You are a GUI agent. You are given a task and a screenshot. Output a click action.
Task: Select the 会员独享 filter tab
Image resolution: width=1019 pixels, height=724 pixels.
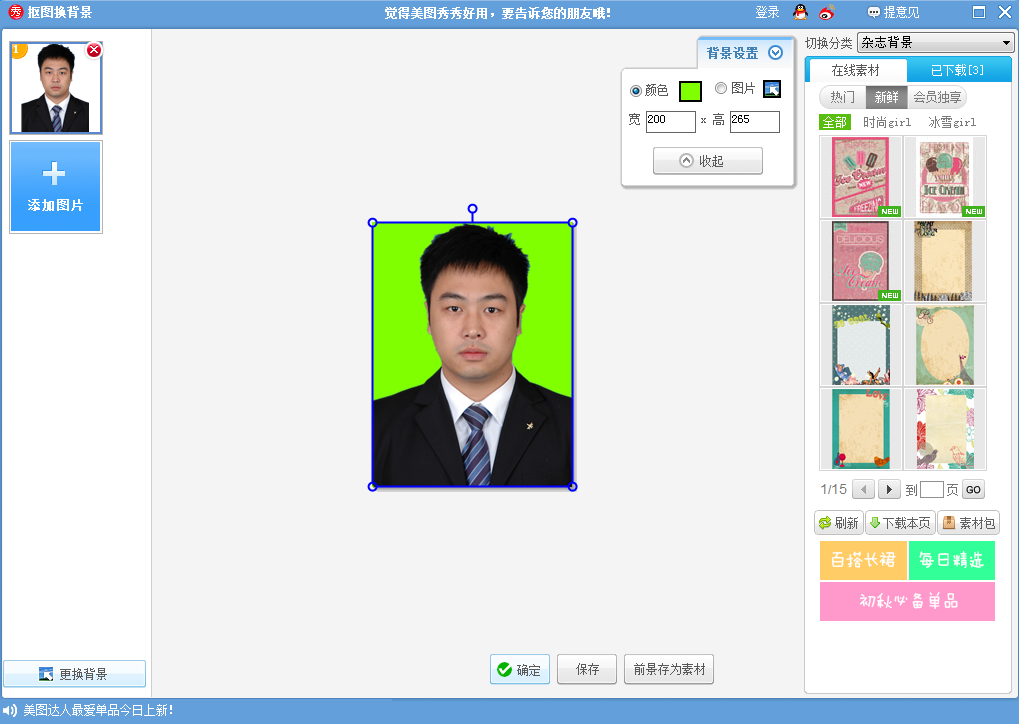937,97
